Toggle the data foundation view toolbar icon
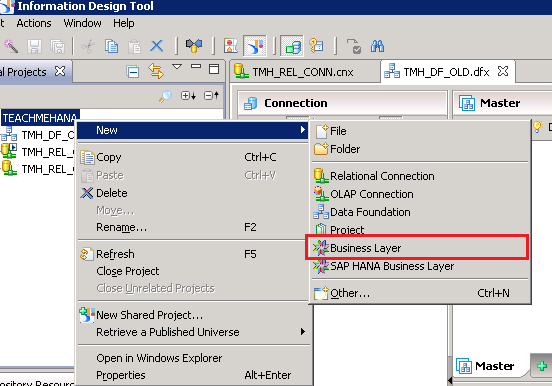 tap(292, 46)
